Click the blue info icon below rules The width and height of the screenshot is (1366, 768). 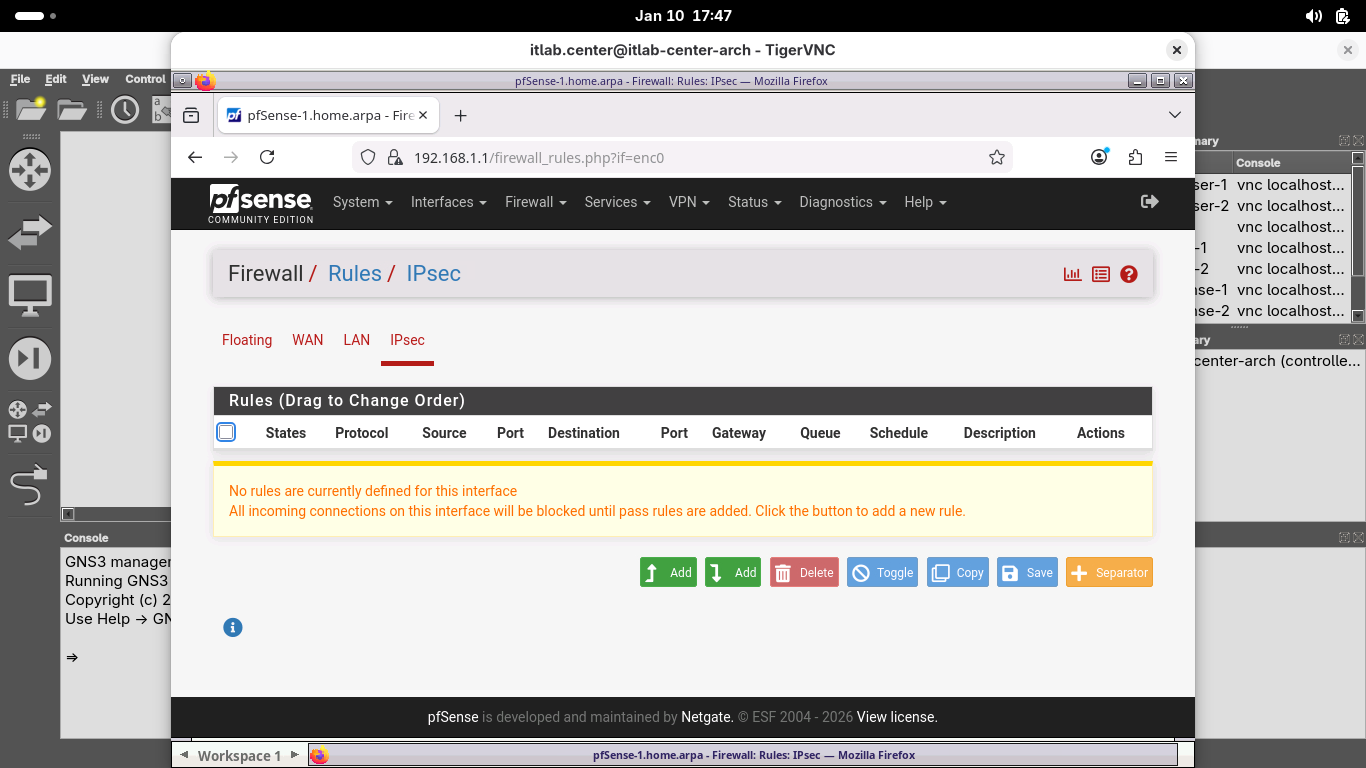coord(233,628)
